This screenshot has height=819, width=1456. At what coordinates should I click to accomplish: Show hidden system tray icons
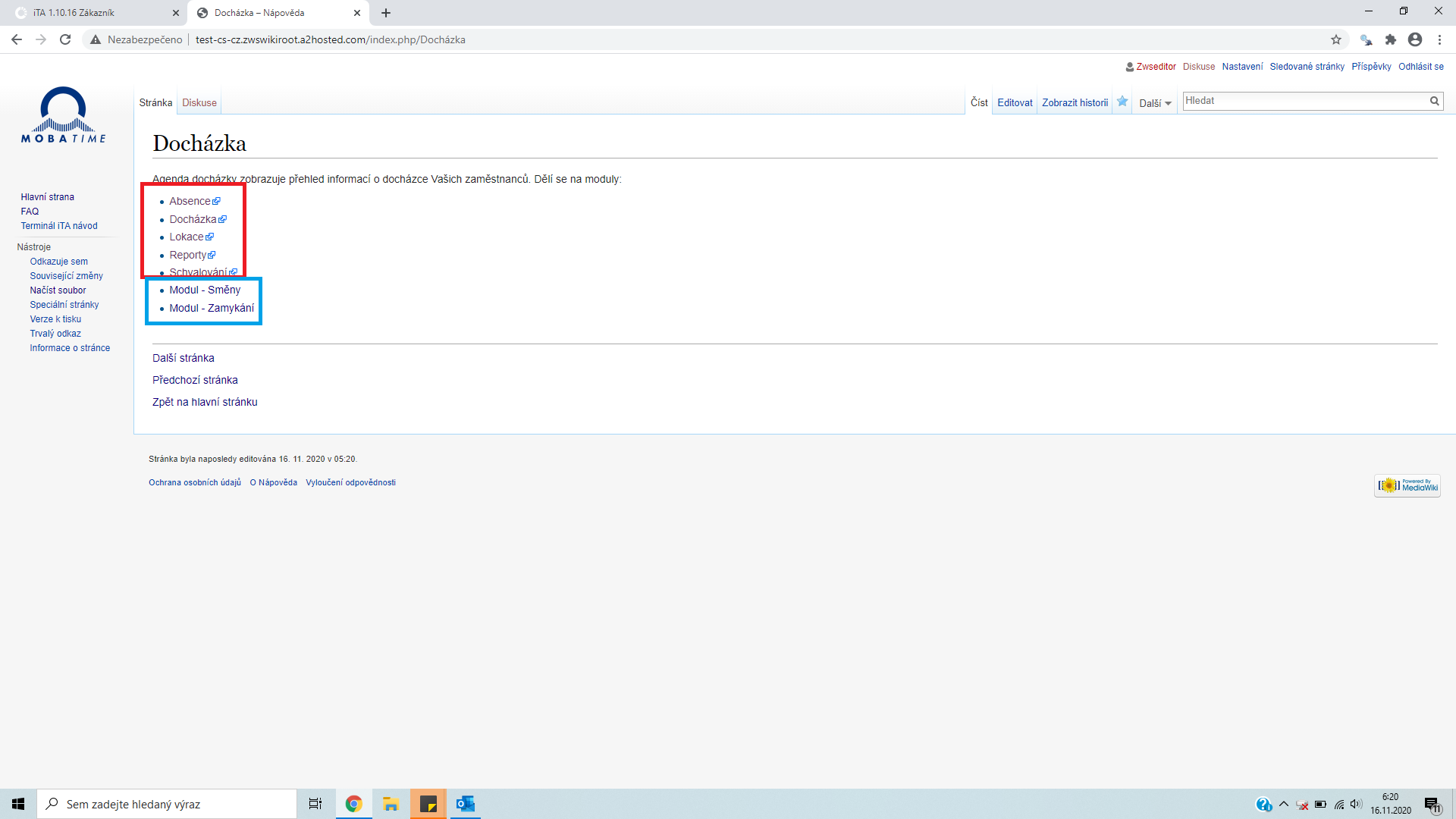(x=1283, y=804)
